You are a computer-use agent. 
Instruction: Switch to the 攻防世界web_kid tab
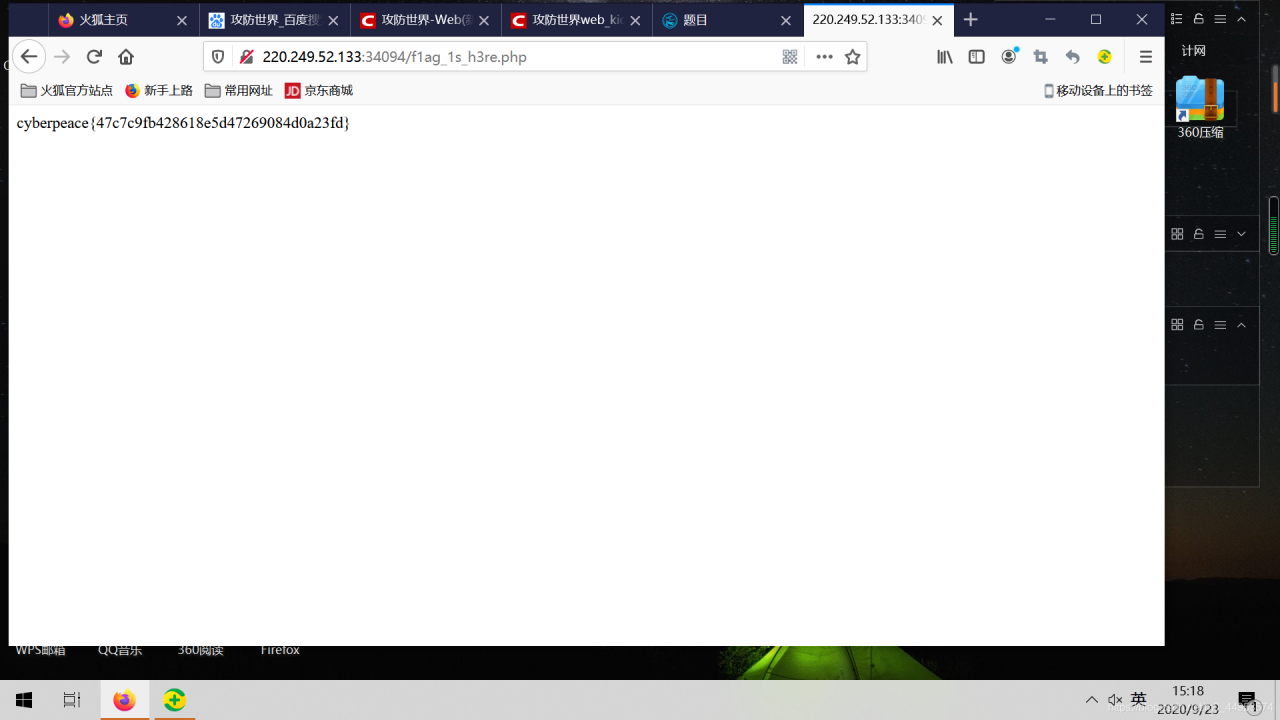(x=575, y=20)
